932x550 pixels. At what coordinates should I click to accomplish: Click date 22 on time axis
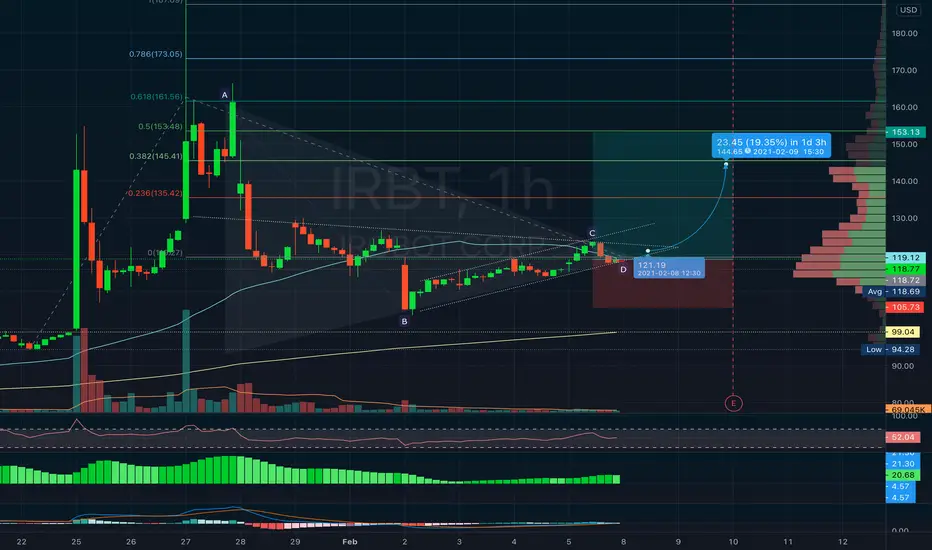[21, 542]
